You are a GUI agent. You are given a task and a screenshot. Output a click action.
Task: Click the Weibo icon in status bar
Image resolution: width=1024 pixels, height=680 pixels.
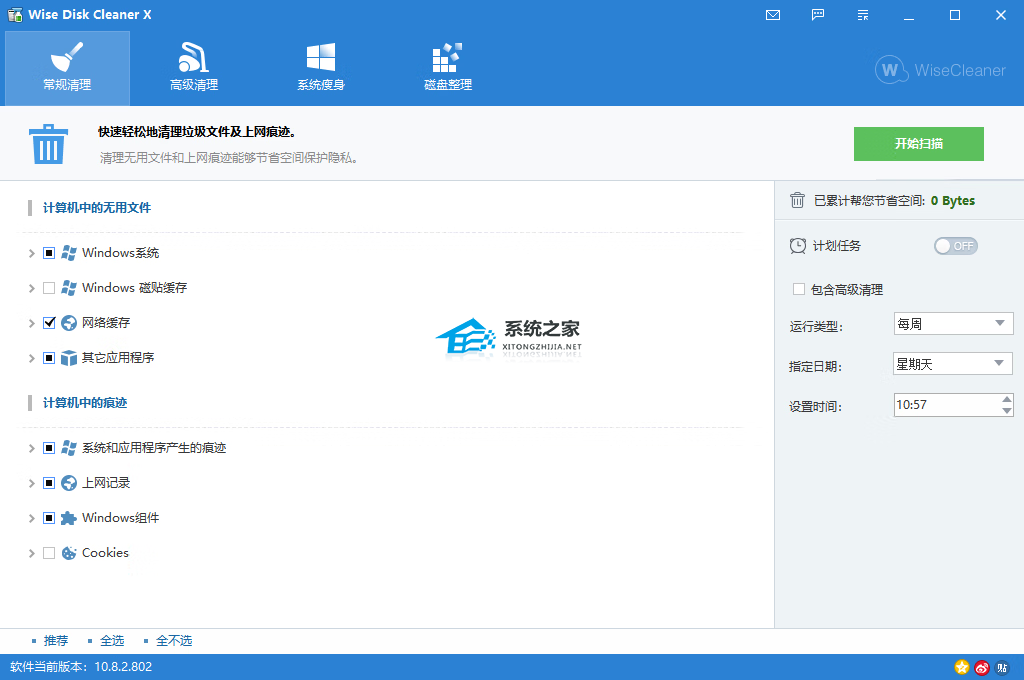[982, 667]
